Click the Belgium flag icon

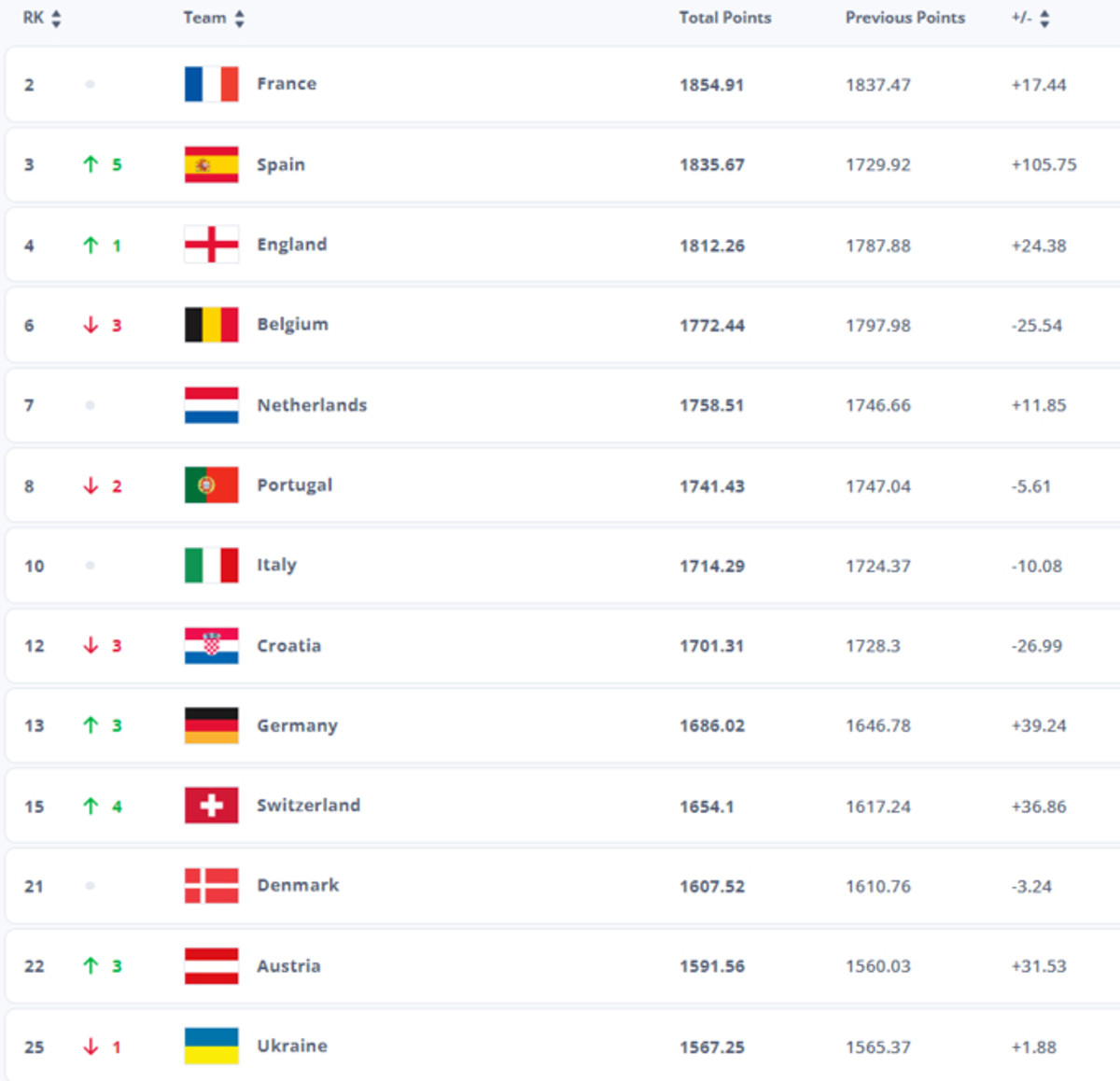coord(211,325)
